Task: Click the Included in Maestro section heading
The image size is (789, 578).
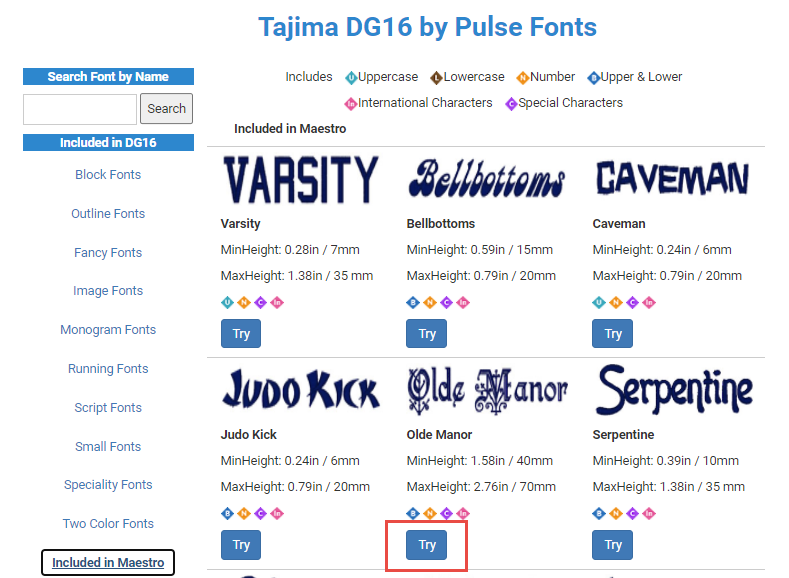Action: click(290, 129)
